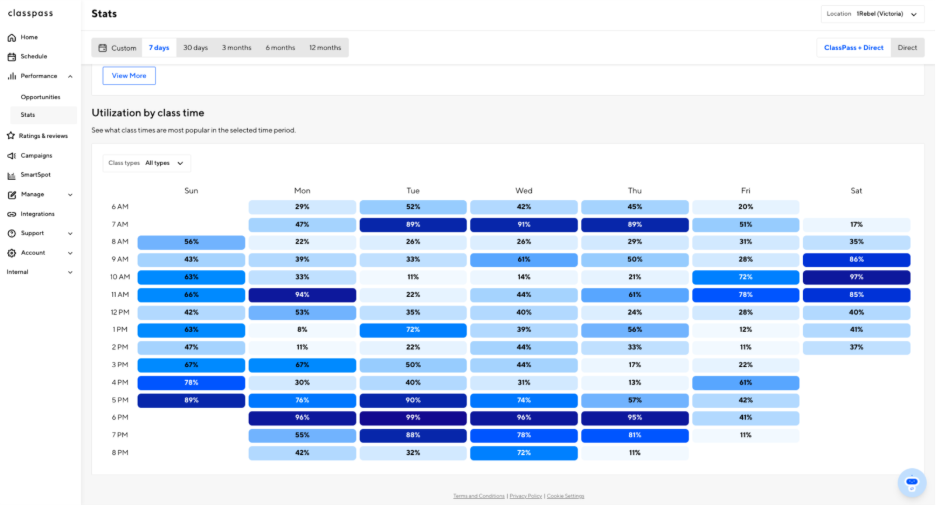
Task: Click the Utilization by class time heading
Action: pyautogui.click(x=147, y=113)
